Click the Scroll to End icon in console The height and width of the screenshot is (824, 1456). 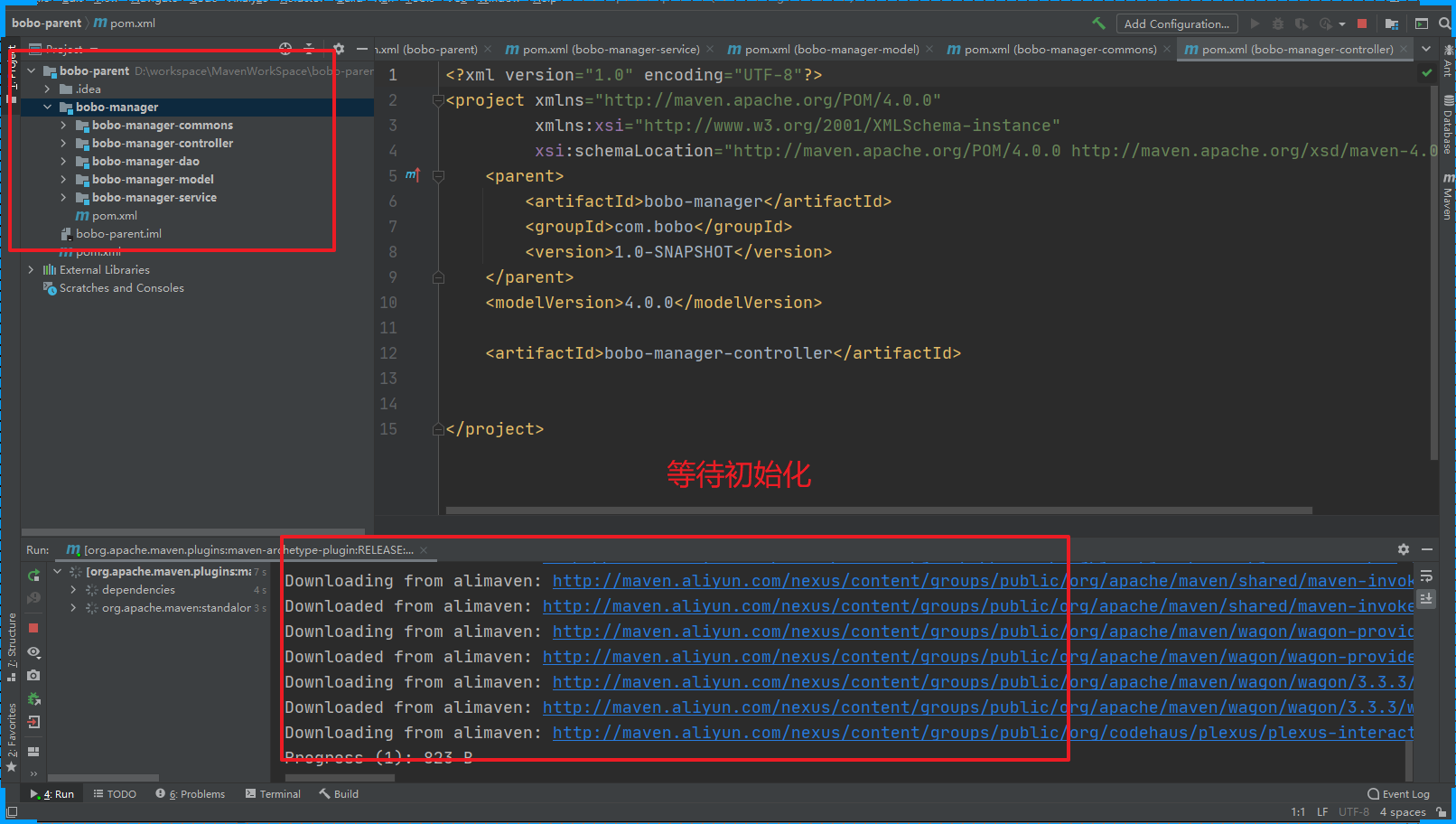click(1426, 598)
